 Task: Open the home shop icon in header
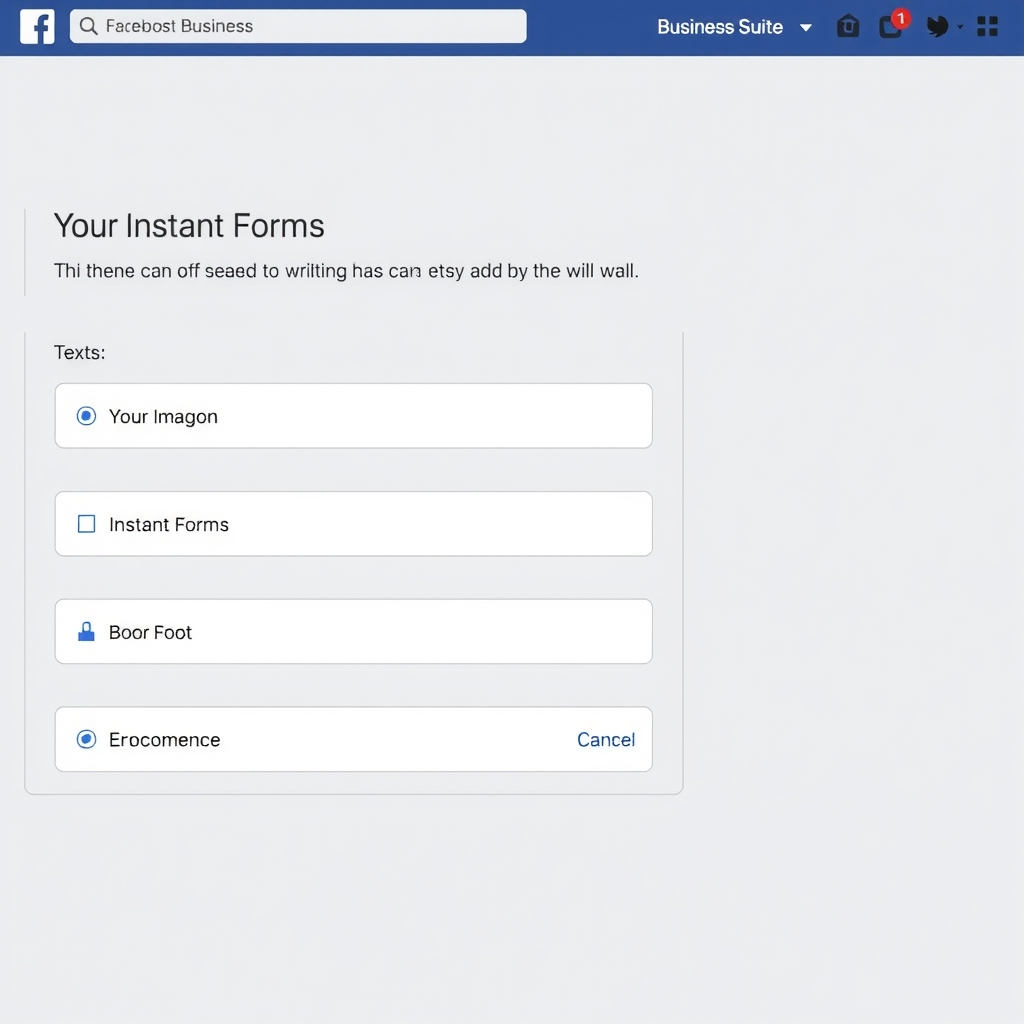pyautogui.click(x=848, y=26)
